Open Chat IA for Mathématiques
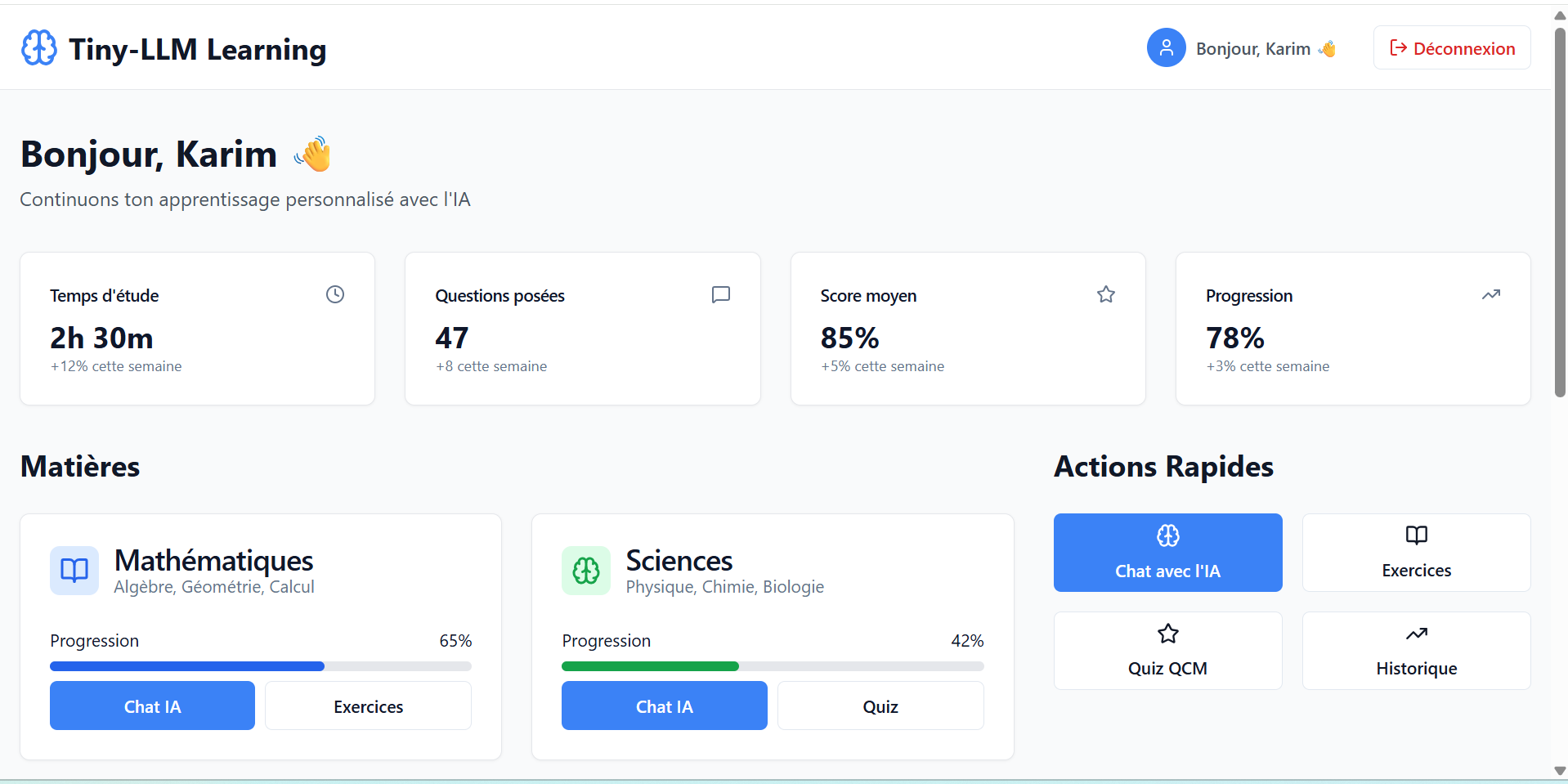The height and width of the screenshot is (784, 1568). click(x=152, y=706)
